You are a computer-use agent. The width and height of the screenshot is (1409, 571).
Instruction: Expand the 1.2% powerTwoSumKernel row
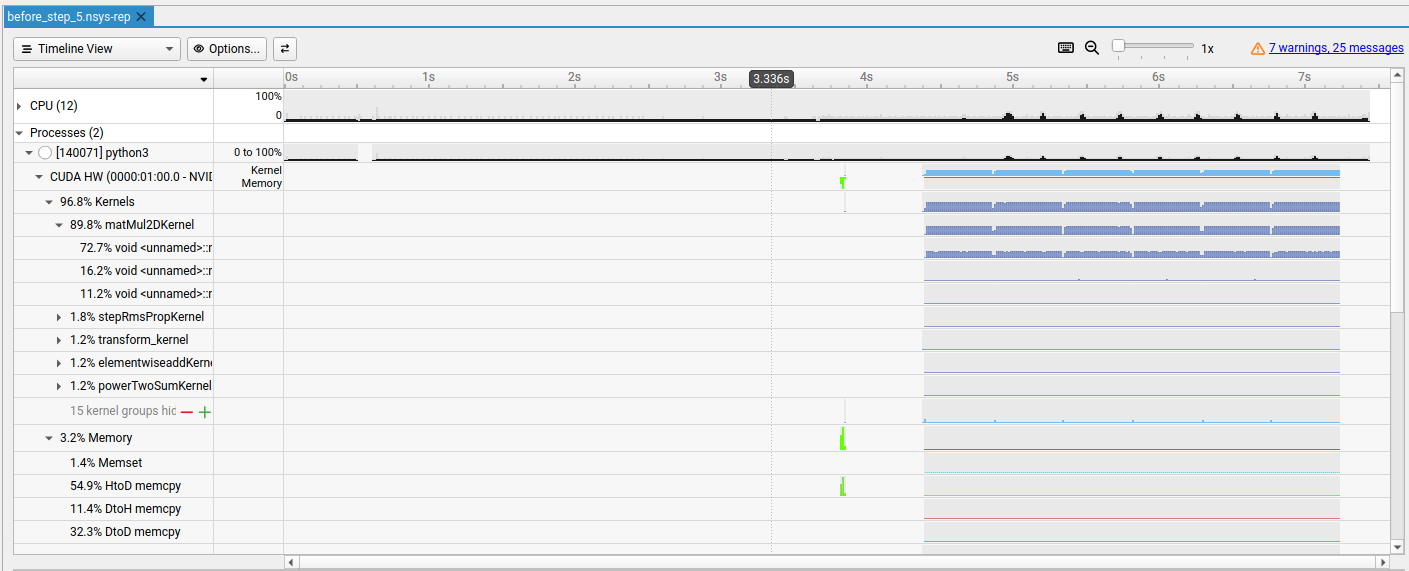59,386
